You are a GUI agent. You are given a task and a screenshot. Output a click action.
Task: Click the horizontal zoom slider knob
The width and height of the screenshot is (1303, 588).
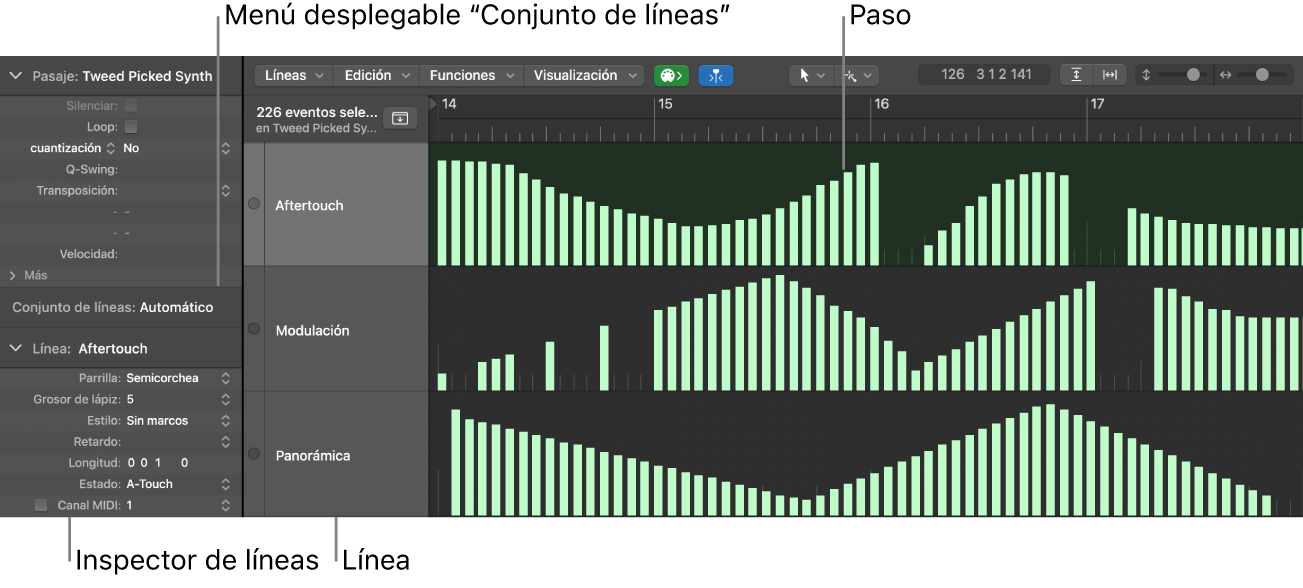pyautogui.click(x=1262, y=75)
